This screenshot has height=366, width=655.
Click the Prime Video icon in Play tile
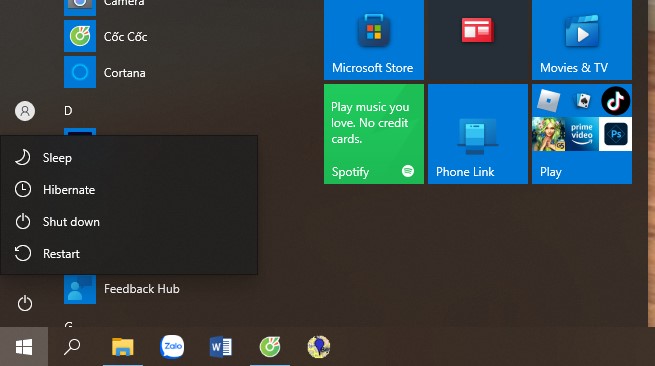click(x=582, y=134)
